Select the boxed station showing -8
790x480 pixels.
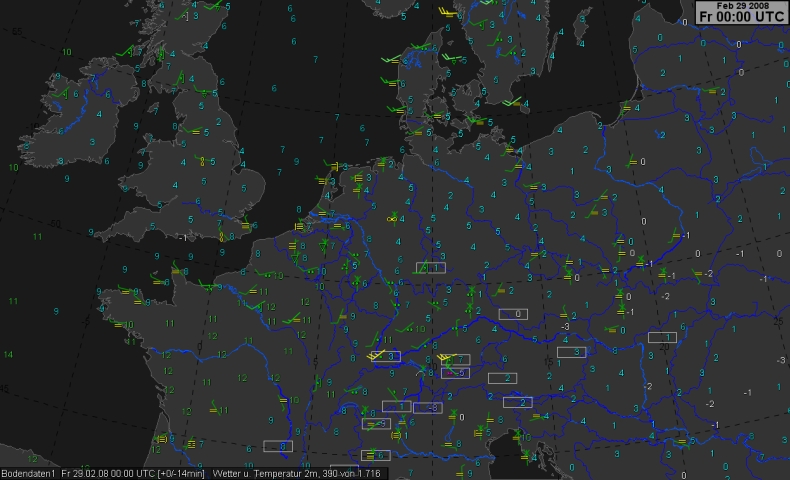[427, 408]
